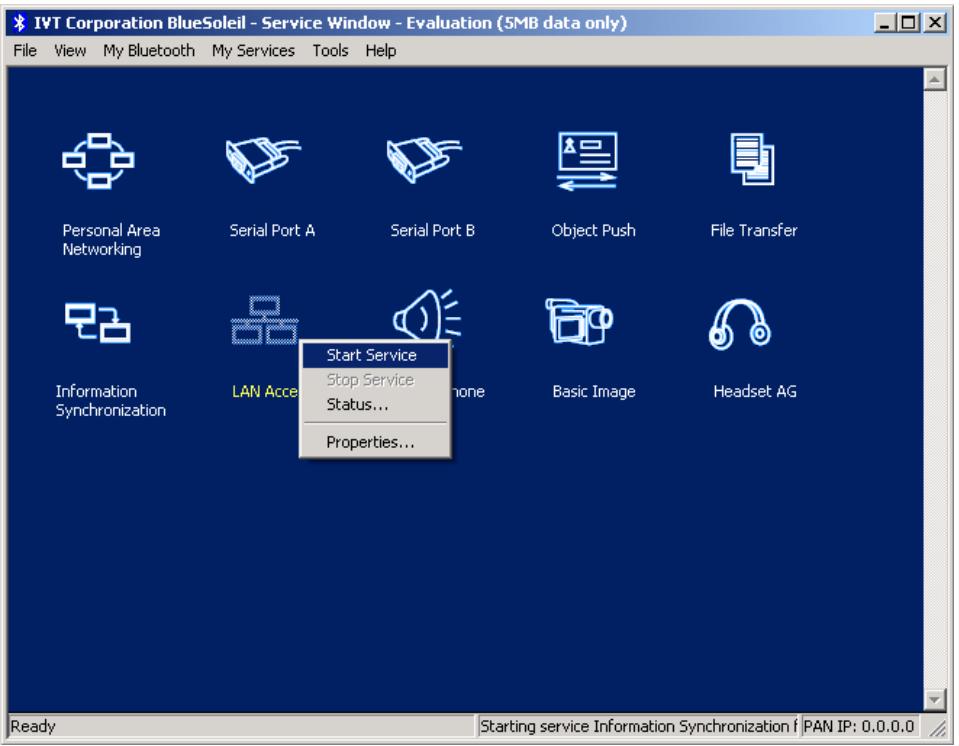Click the File Transfer label
This screenshot has width=959, height=746.
(x=754, y=231)
